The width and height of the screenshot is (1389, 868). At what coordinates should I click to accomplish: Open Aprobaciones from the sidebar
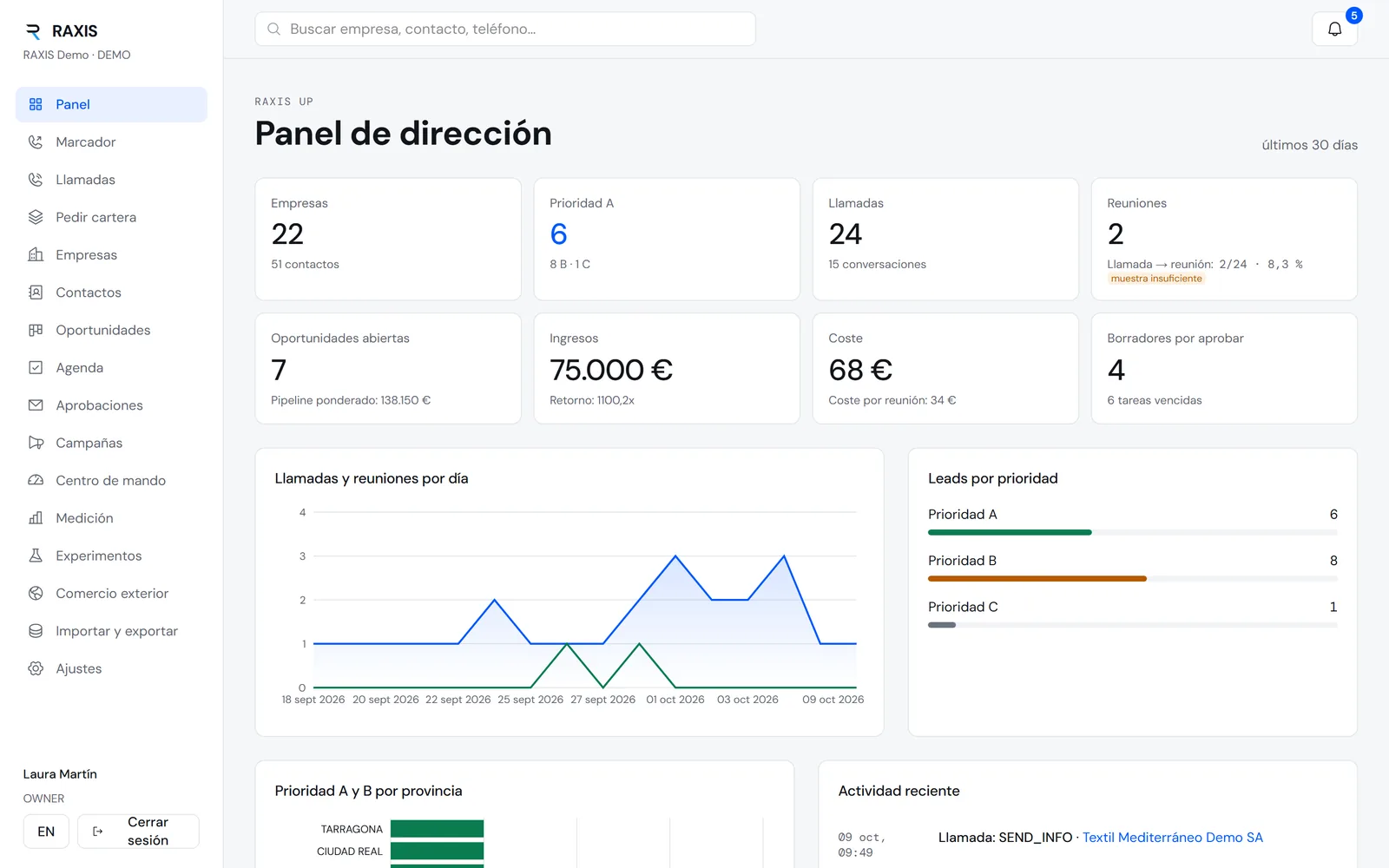(x=111, y=405)
